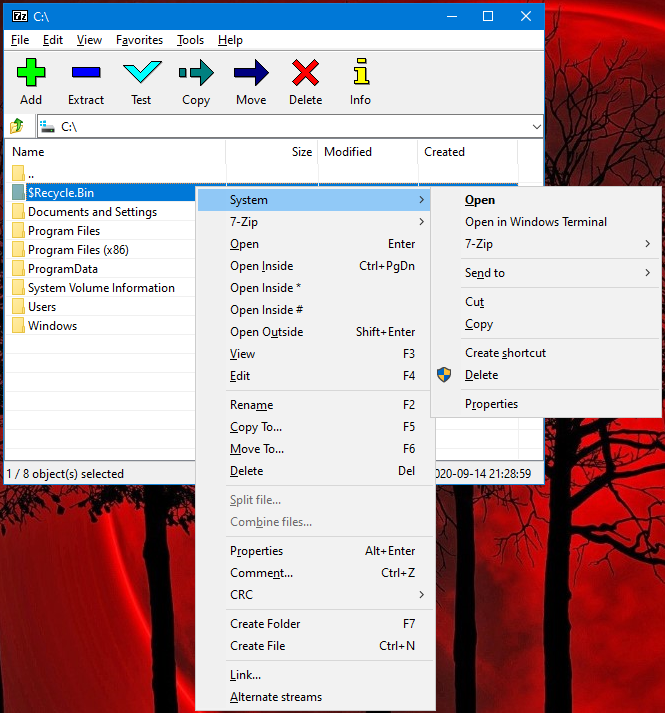Screen dimensions: 665x713
Task: Choose Alternate streams entry
Action: pyautogui.click(x=315, y=697)
